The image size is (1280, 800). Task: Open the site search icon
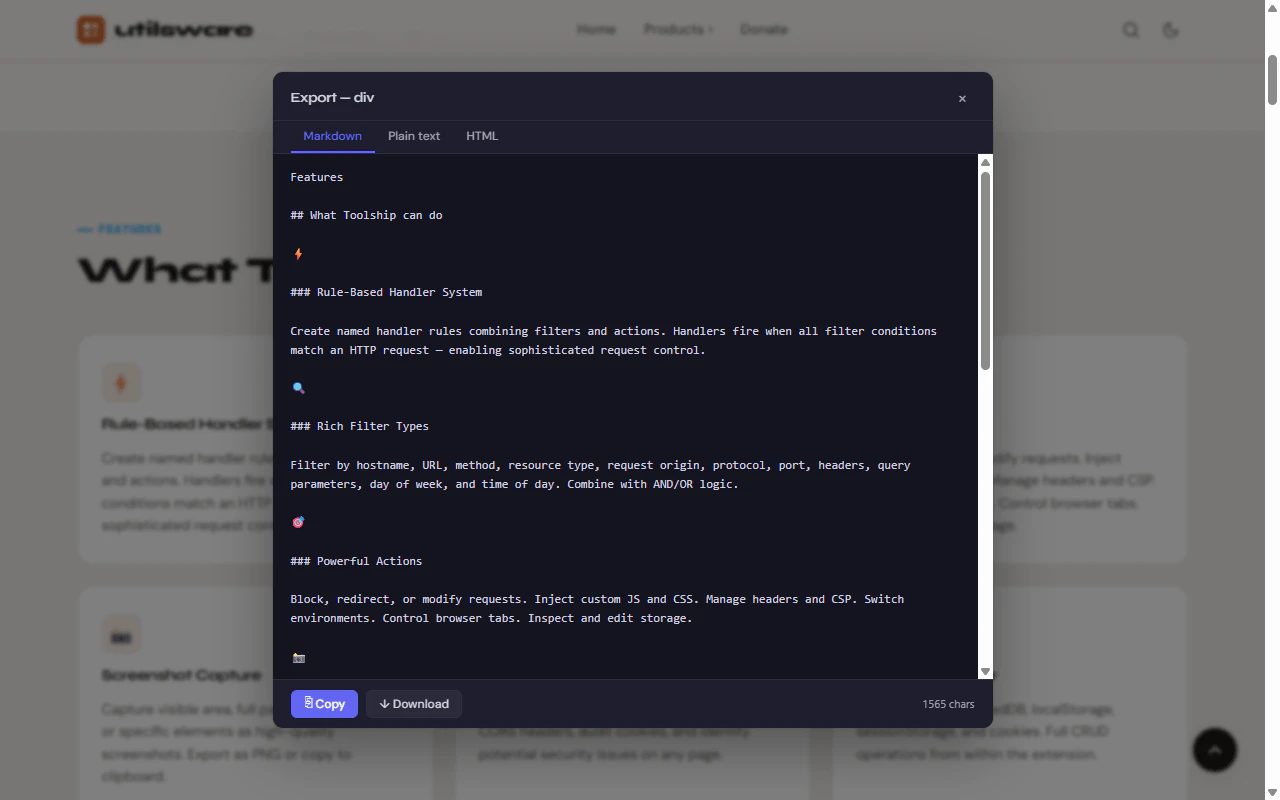point(1131,30)
